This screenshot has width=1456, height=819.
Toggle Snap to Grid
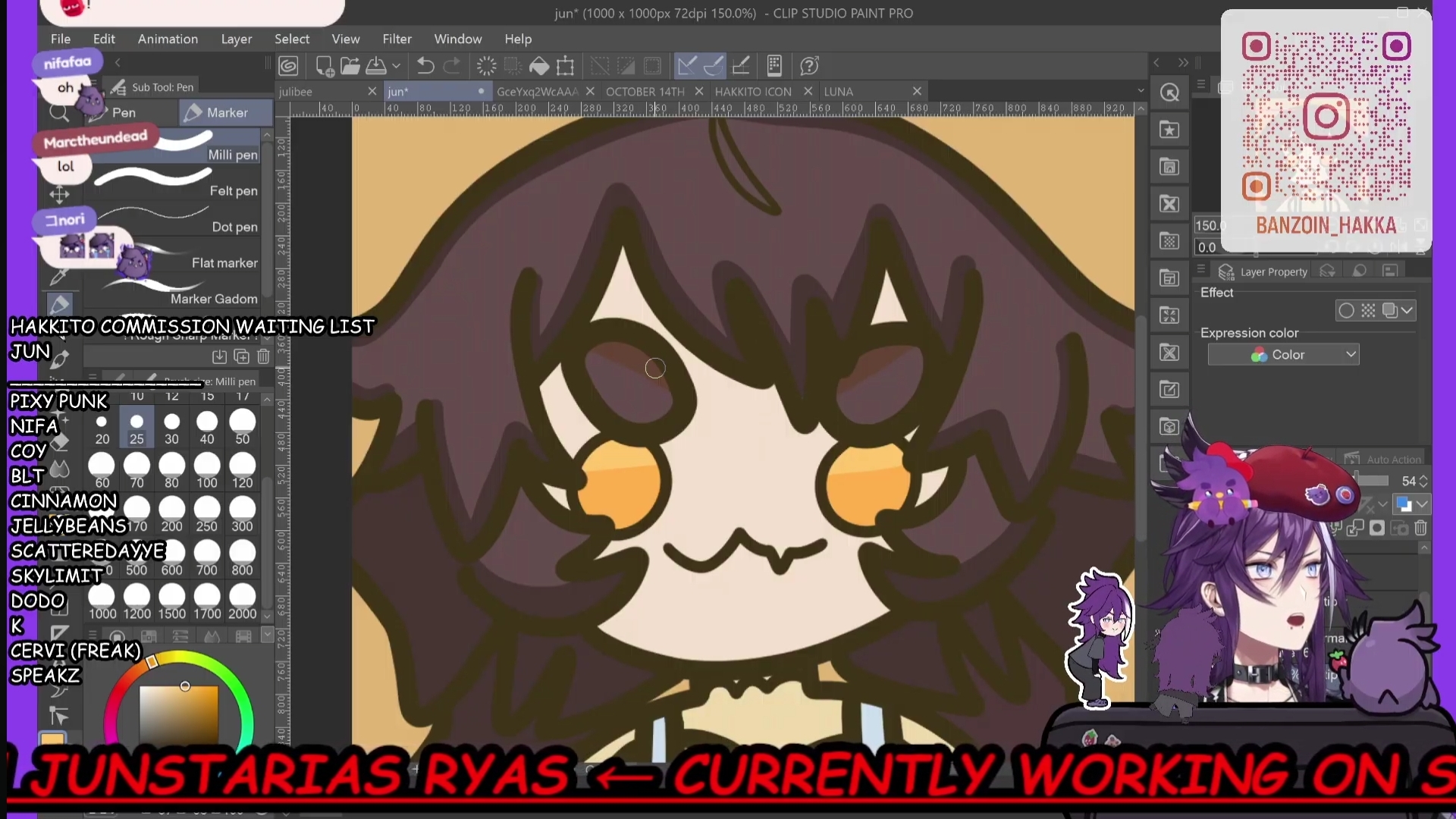pos(741,66)
